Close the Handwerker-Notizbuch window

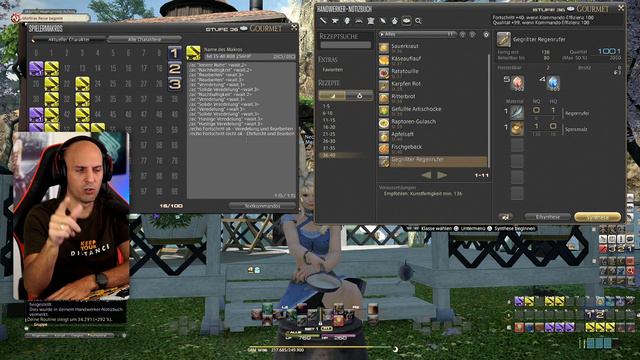(621, 8)
